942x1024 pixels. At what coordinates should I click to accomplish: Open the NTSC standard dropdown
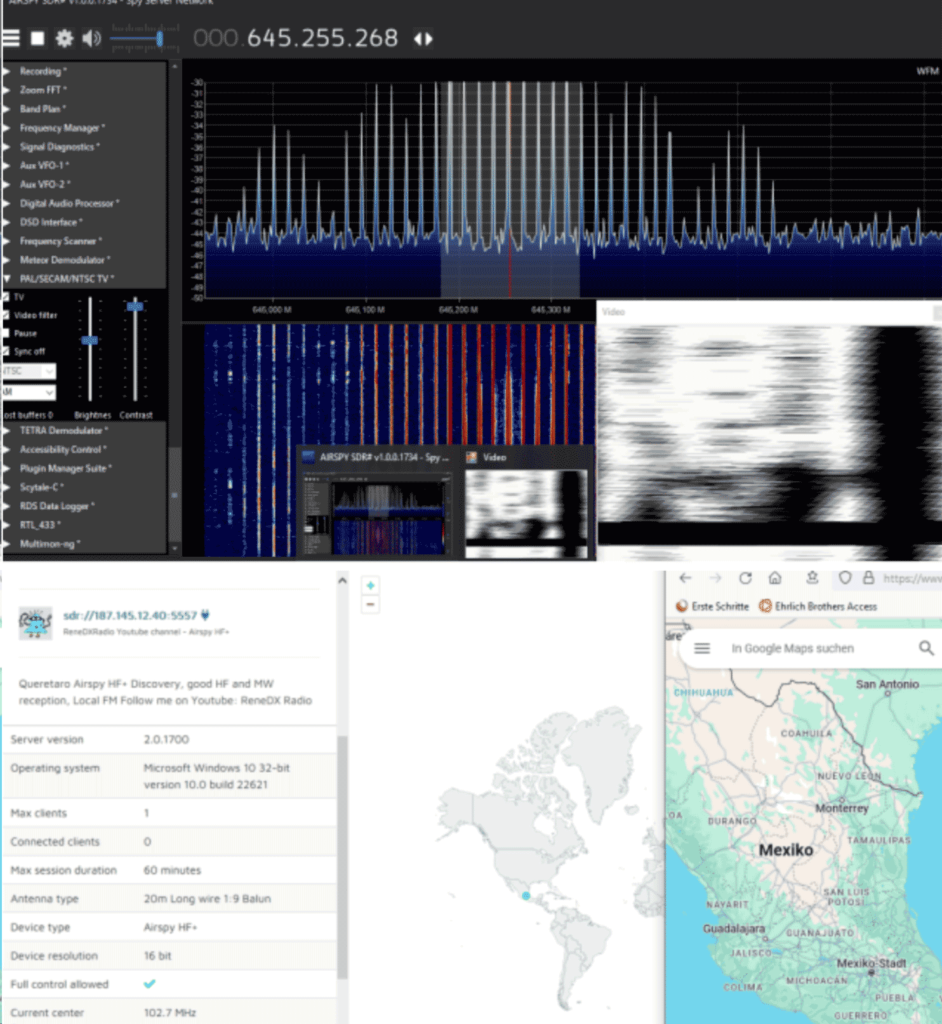point(29,372)
